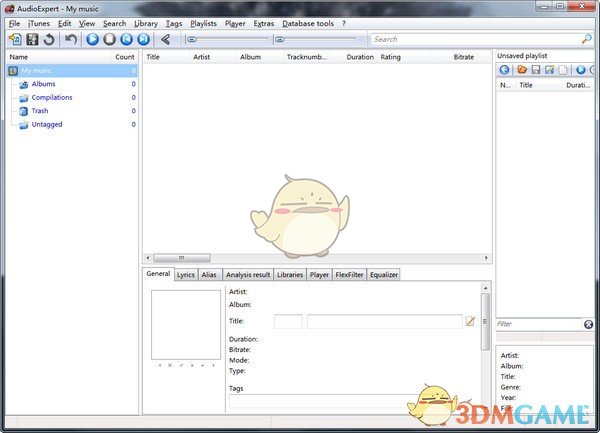The height and width of the screenshot is (433, 600).
Task: Stop playback with the grey Stop button
Action: tap(109, 39)
